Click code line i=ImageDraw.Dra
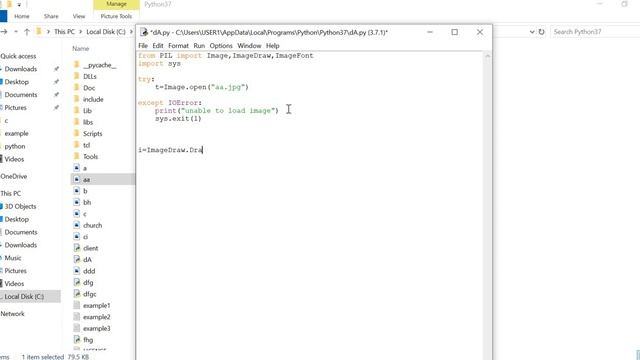Screen dimensions: 640x360 [170, 150]
